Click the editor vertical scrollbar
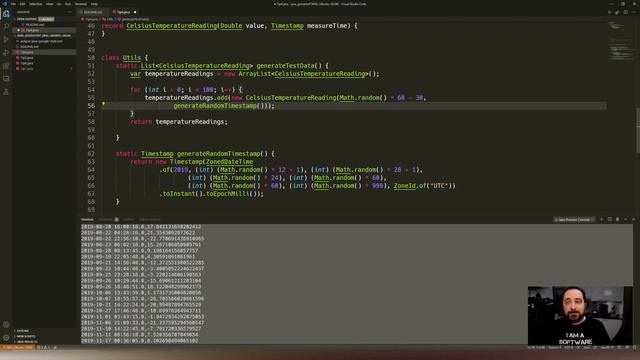 638,130
